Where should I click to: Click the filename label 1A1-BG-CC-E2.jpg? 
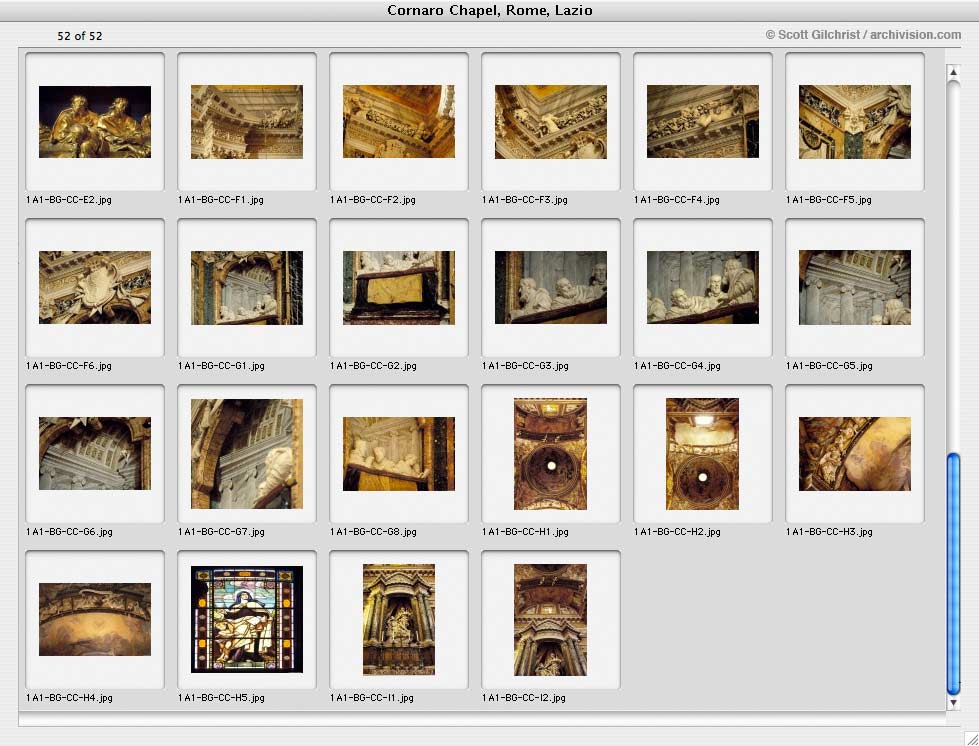click(69, 200)
